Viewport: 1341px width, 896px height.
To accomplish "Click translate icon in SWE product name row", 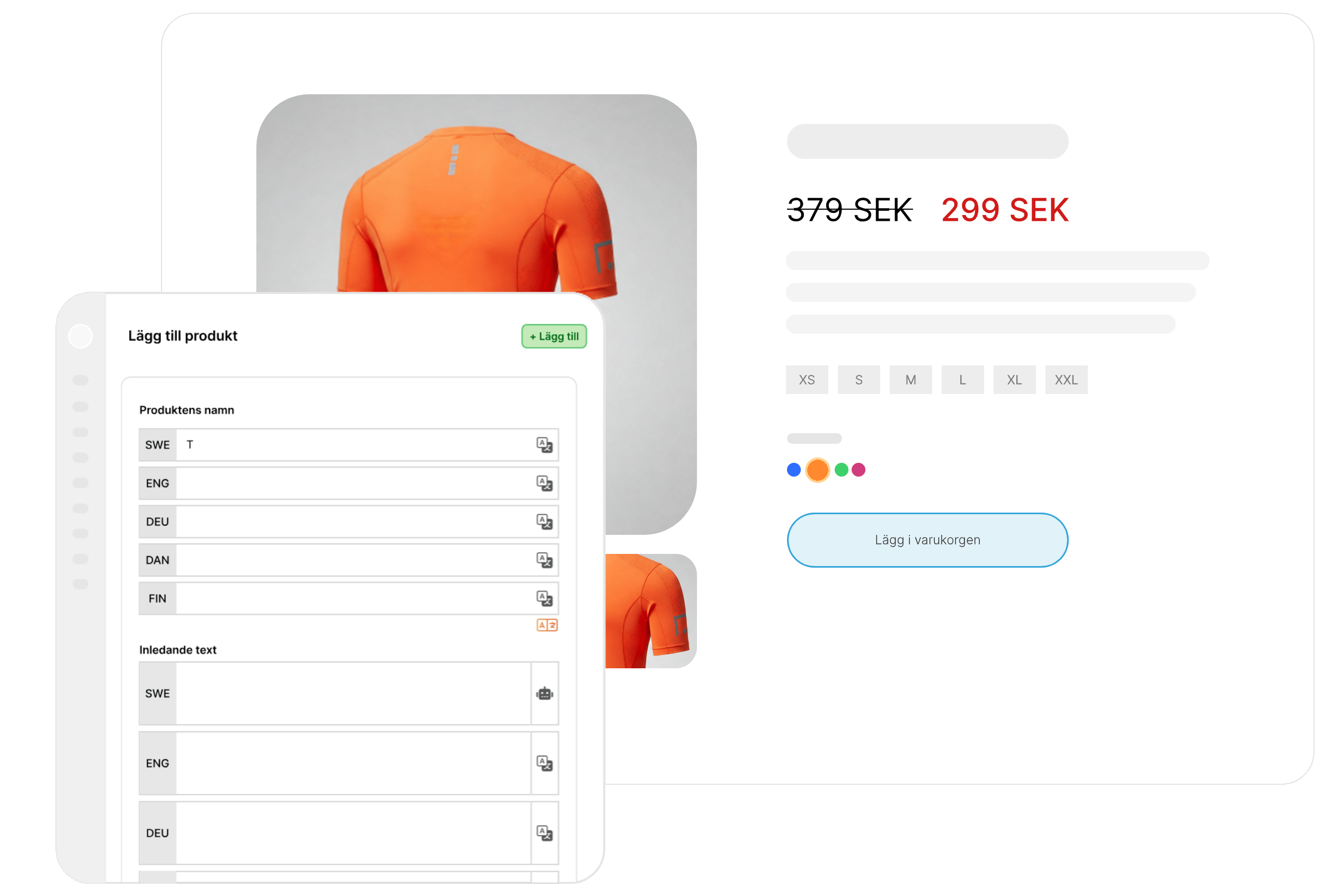I will (x=544, y=445).
